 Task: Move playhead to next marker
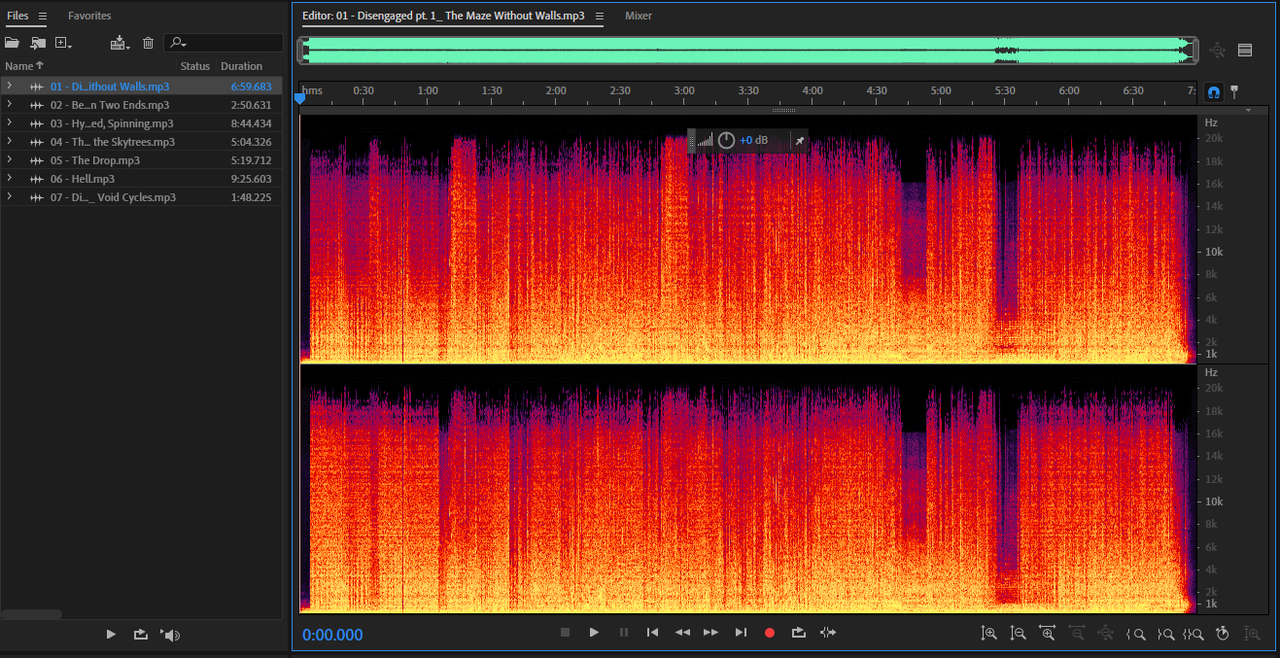tap(741, 632)
